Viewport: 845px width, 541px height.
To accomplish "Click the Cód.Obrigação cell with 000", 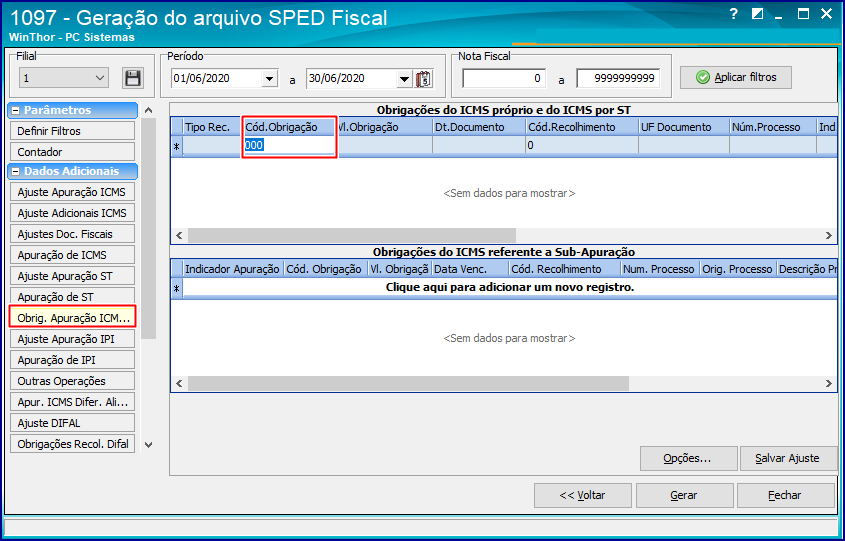I will [289, 145].
